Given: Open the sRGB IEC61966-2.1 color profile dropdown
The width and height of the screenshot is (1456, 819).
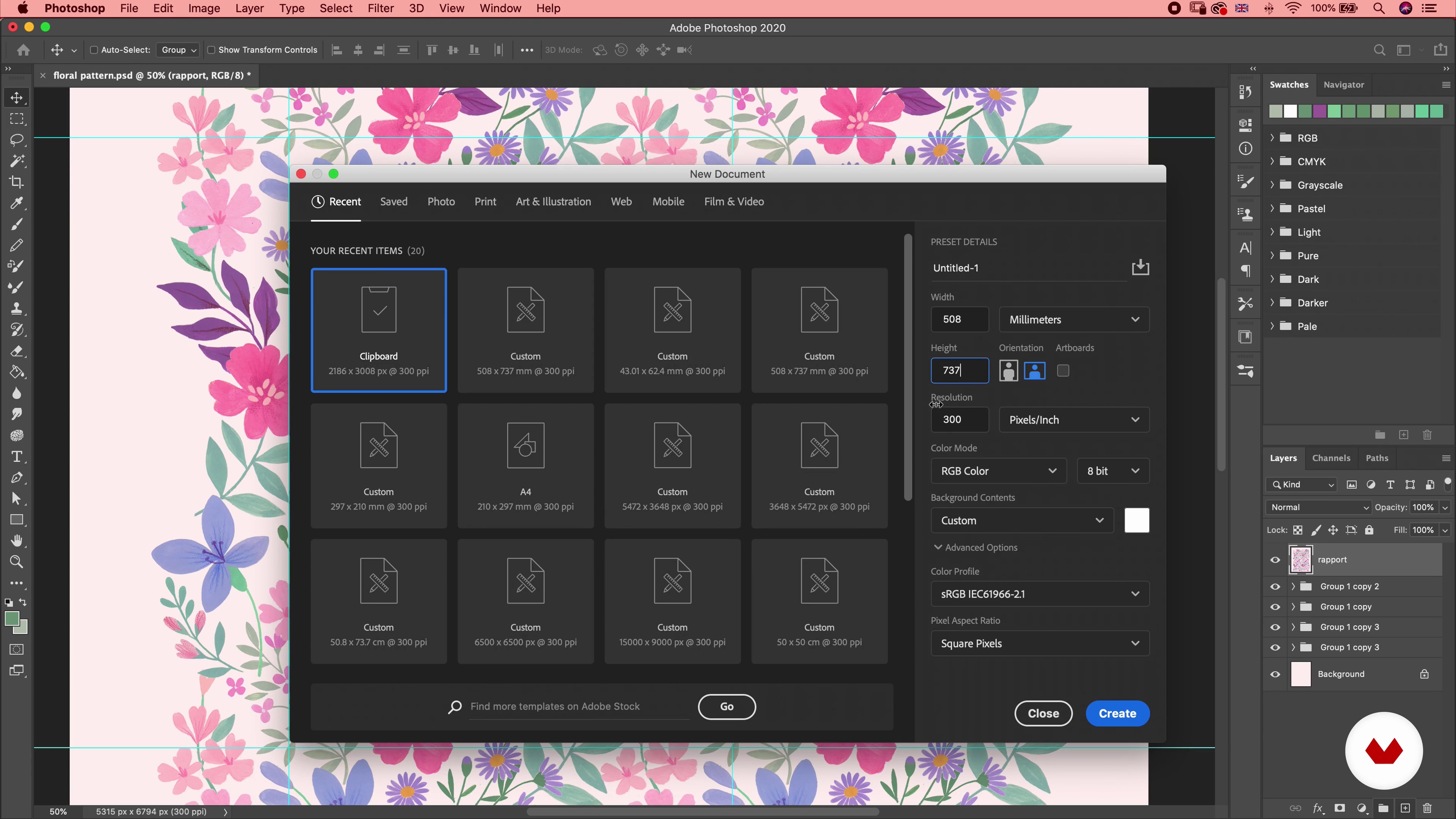Looking at the screenshot, I should click(x=1040, y=594).
